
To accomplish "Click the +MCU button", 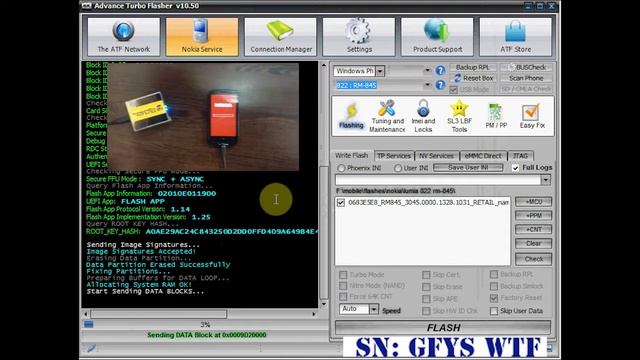I will (x=533, y=202).
